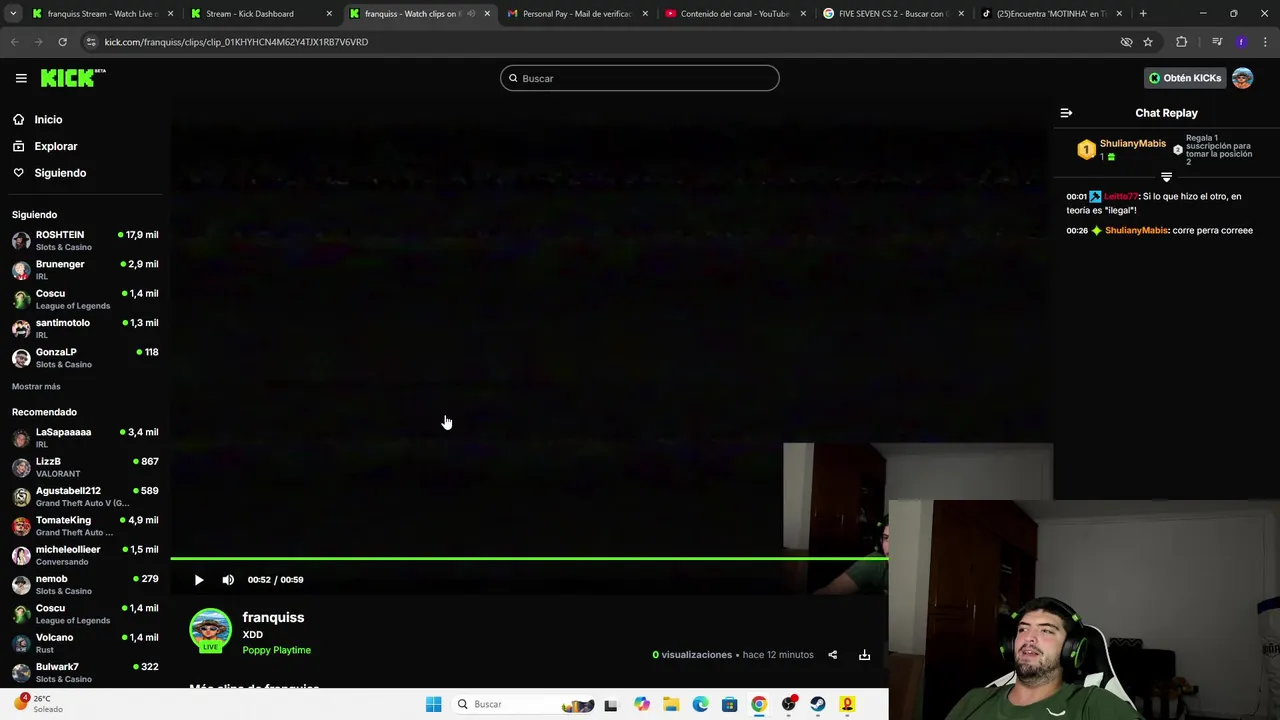Open Copilot from taskbar
The image size is (1280, 720).
click(x=641, y=704)
